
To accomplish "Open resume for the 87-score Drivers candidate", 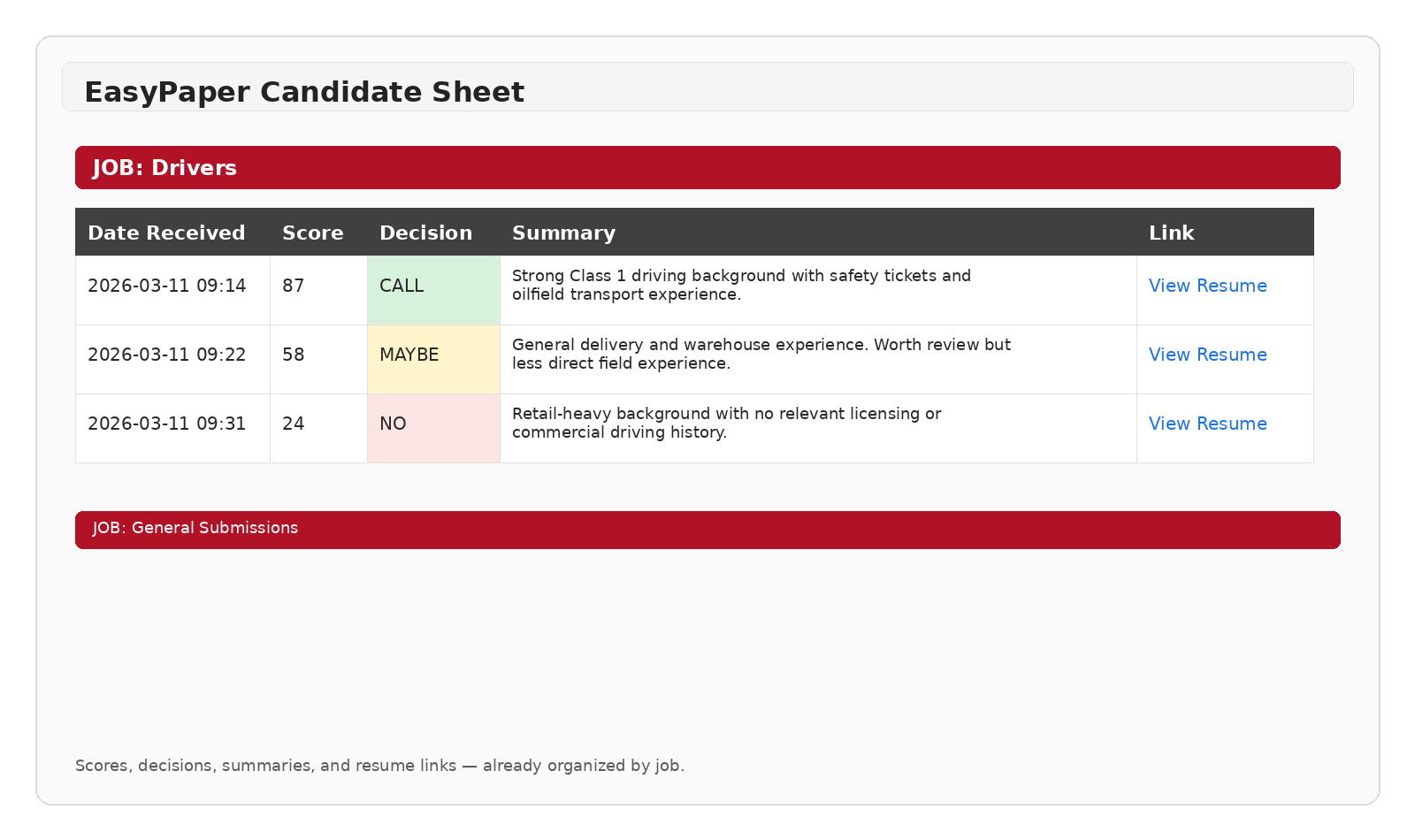I will coord(1207,286).
